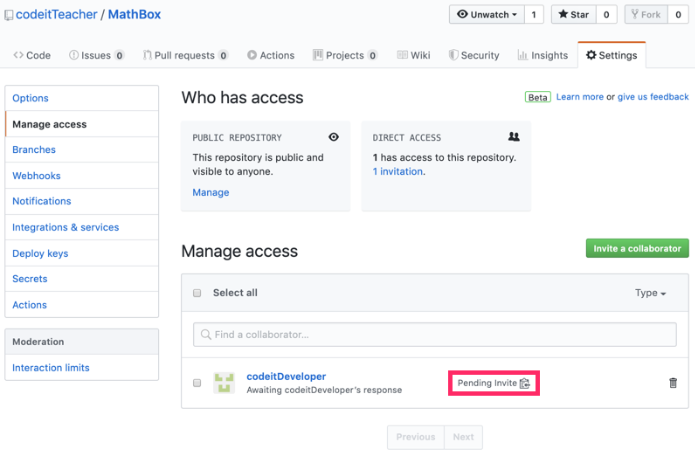Switch to the Issues tab
695x455 pixels.
pos(97,55)
